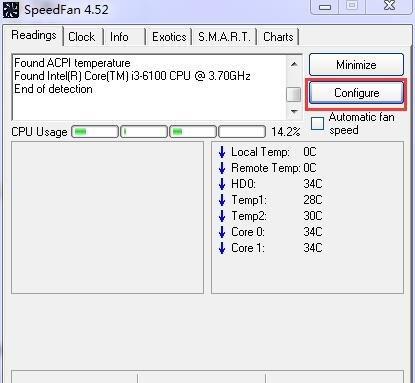
Task: Click the log scroll up arrow
Action: tap(294, 64)
